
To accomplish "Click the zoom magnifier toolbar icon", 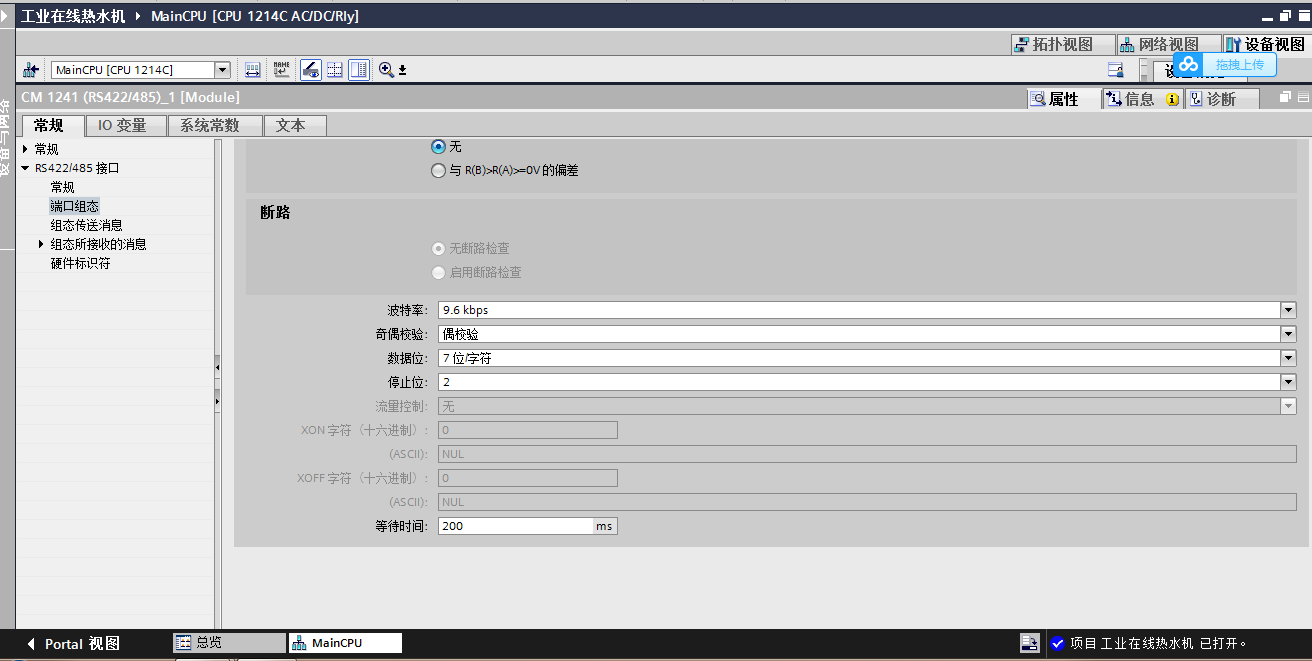I will point(386,70).
